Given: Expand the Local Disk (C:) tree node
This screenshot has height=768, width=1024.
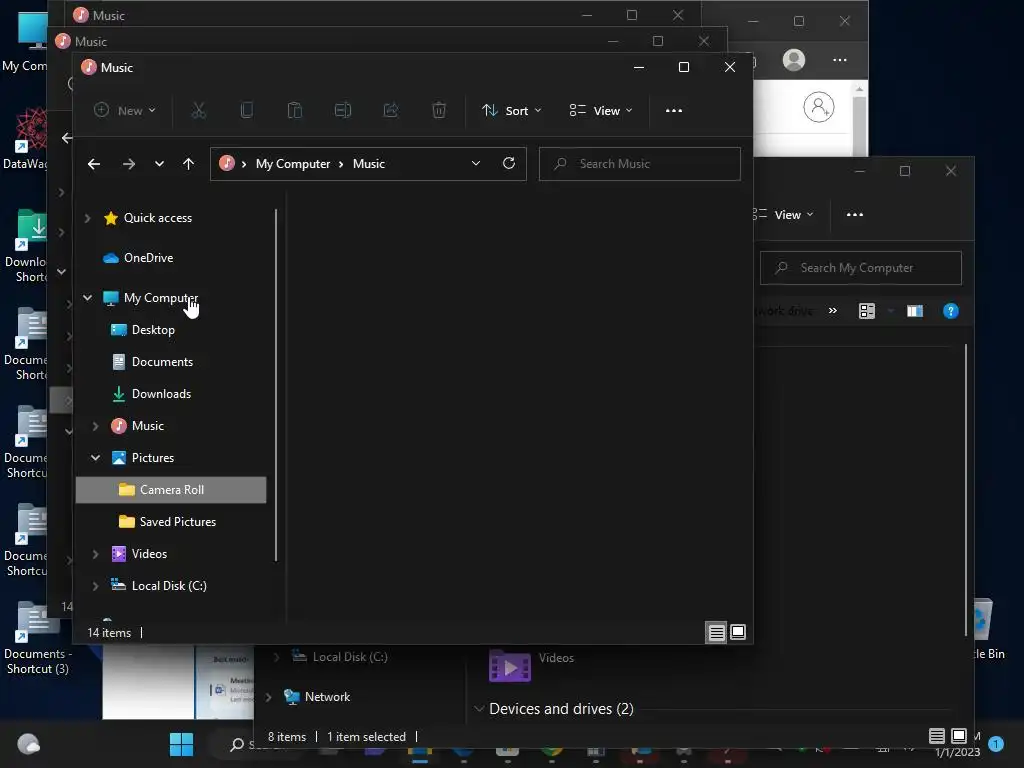Looking at the screenshot, I should [x=95, y=586].
